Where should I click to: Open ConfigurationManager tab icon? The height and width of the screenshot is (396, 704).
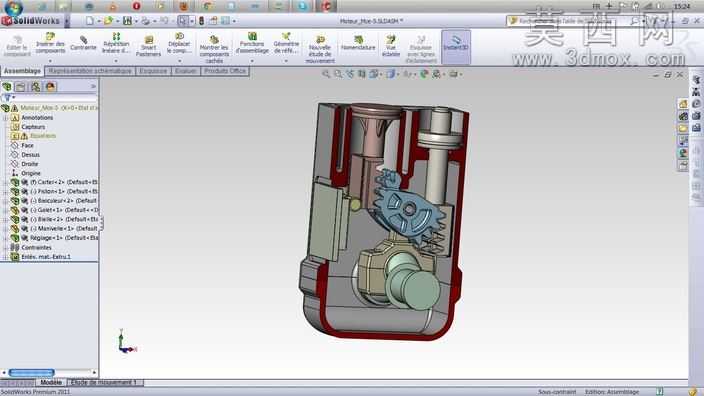[35, 87]
